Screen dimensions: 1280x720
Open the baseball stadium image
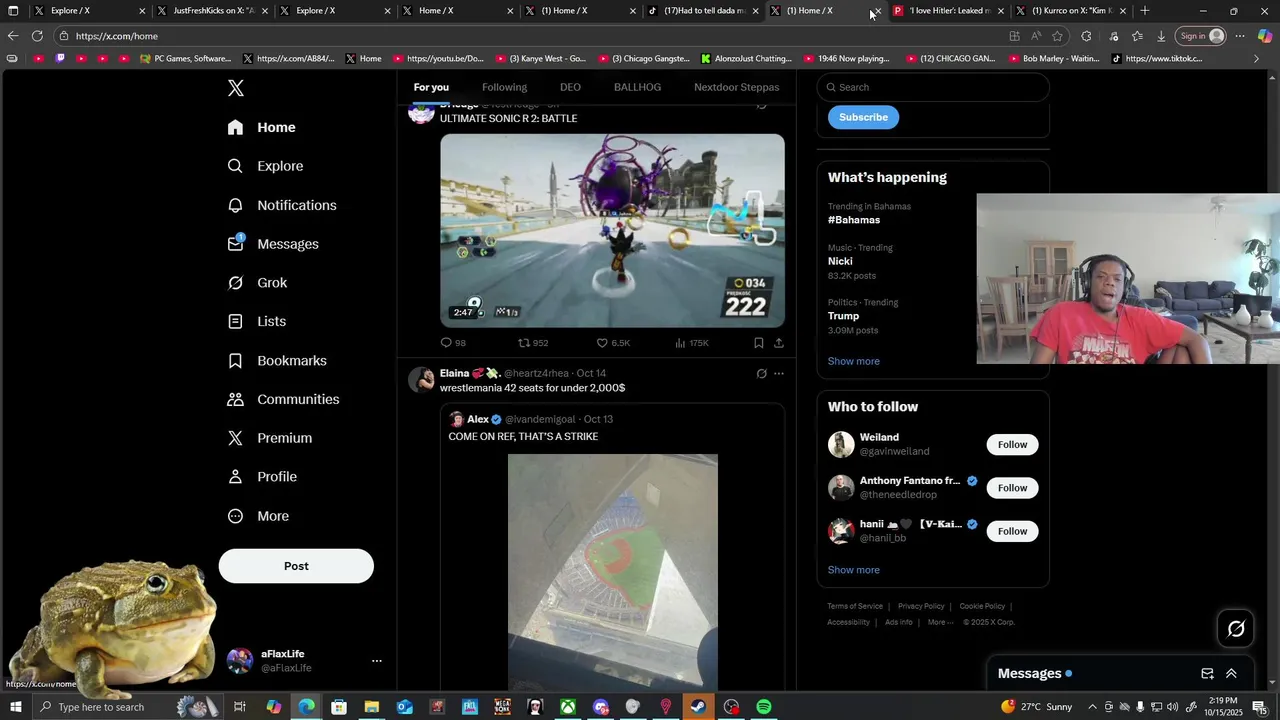point(613,572)
